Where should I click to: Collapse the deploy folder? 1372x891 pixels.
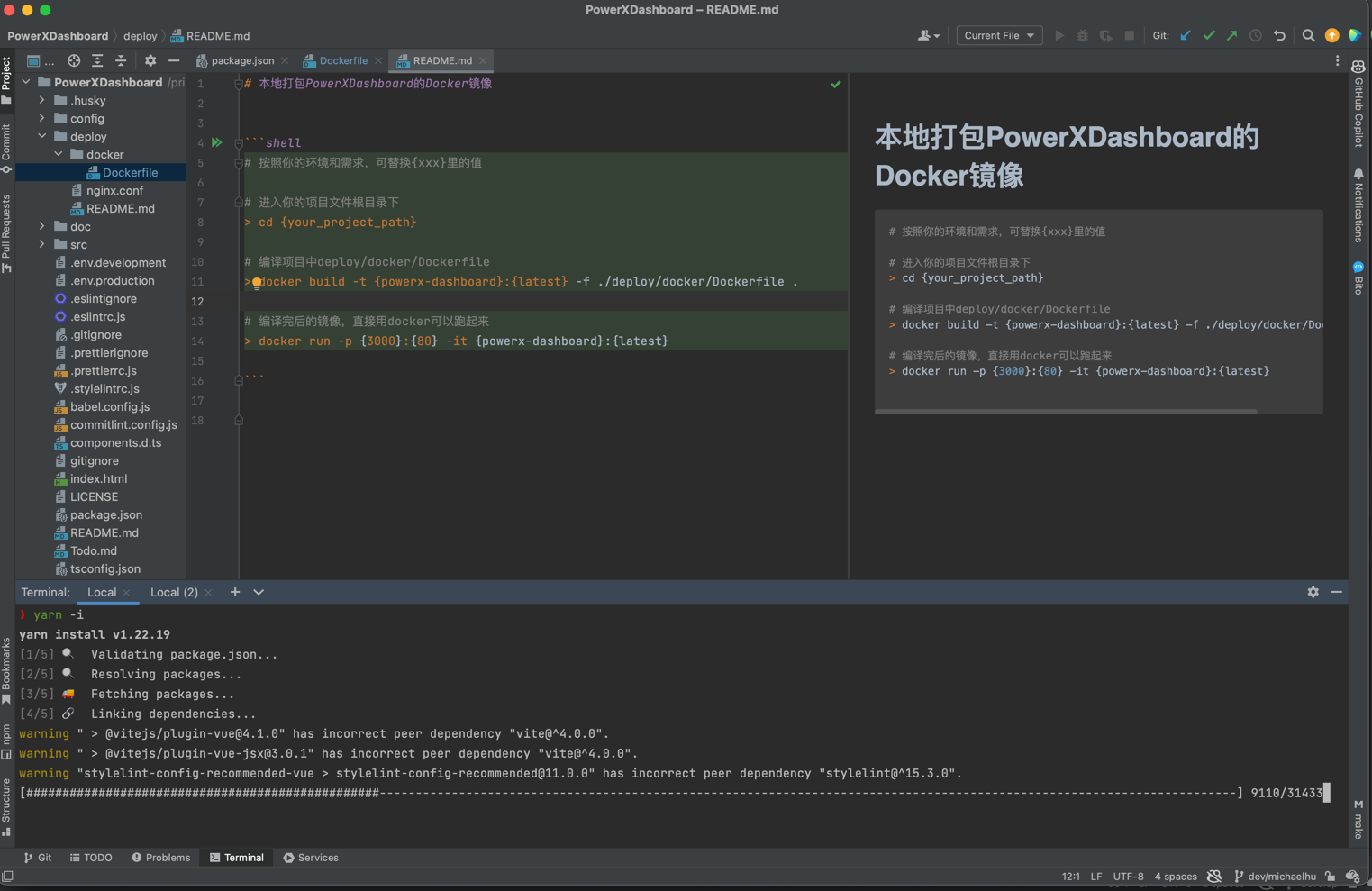pos(42,136)
